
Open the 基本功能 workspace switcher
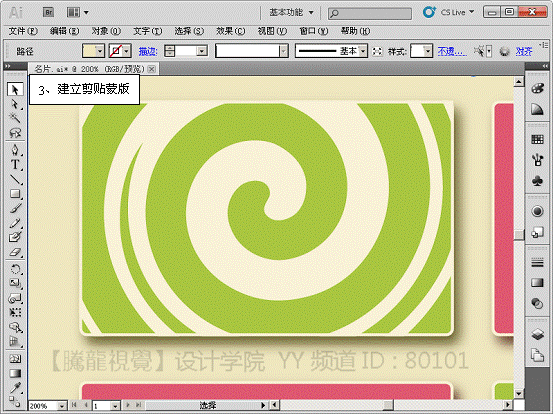[x=292, y=13]
